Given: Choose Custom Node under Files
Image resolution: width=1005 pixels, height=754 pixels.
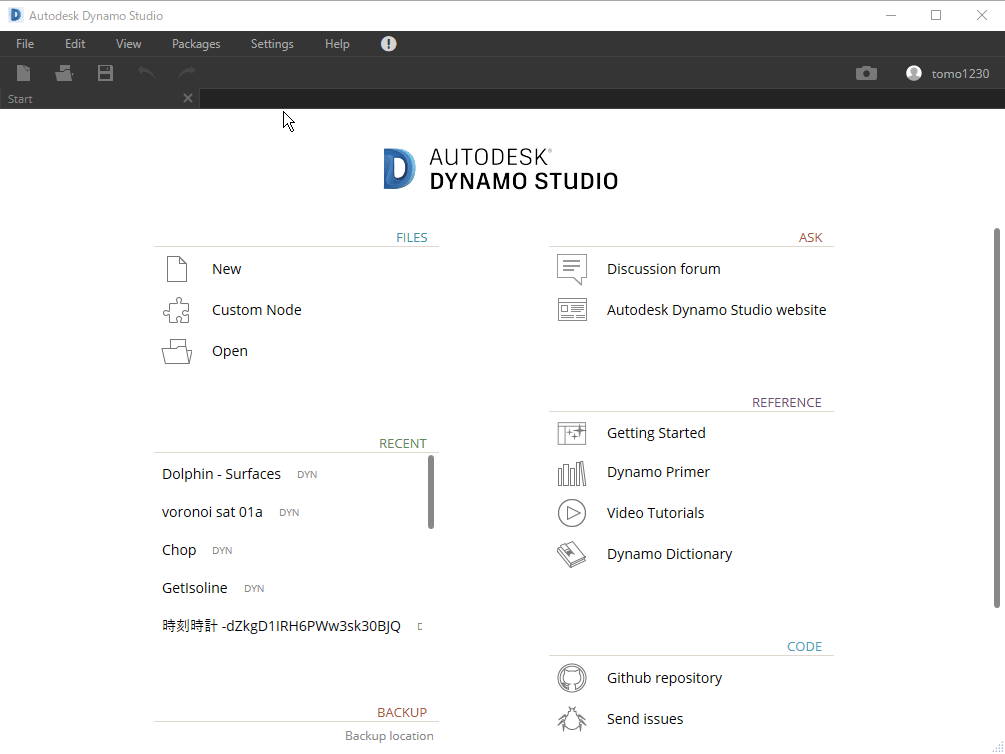Looking at the screenshot, I should tap(256, 310).
